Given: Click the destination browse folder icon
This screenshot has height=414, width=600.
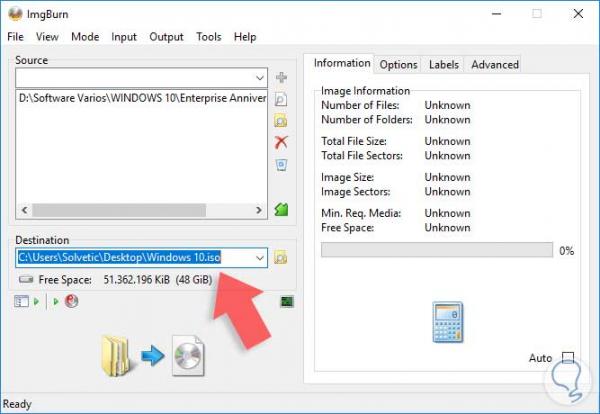Looking at the screenshot, I should pyautogui.click(x=281, y=258).
